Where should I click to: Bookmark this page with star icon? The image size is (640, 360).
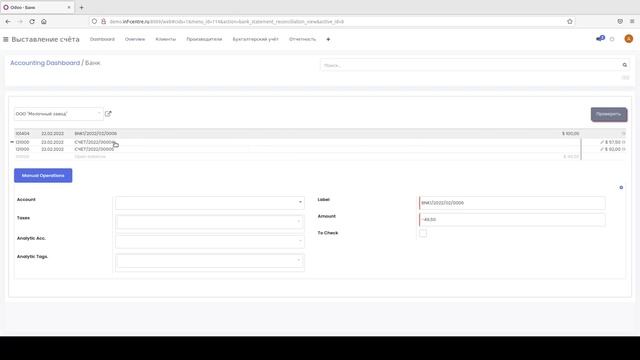pyautogui.click(x=570, y=21)
